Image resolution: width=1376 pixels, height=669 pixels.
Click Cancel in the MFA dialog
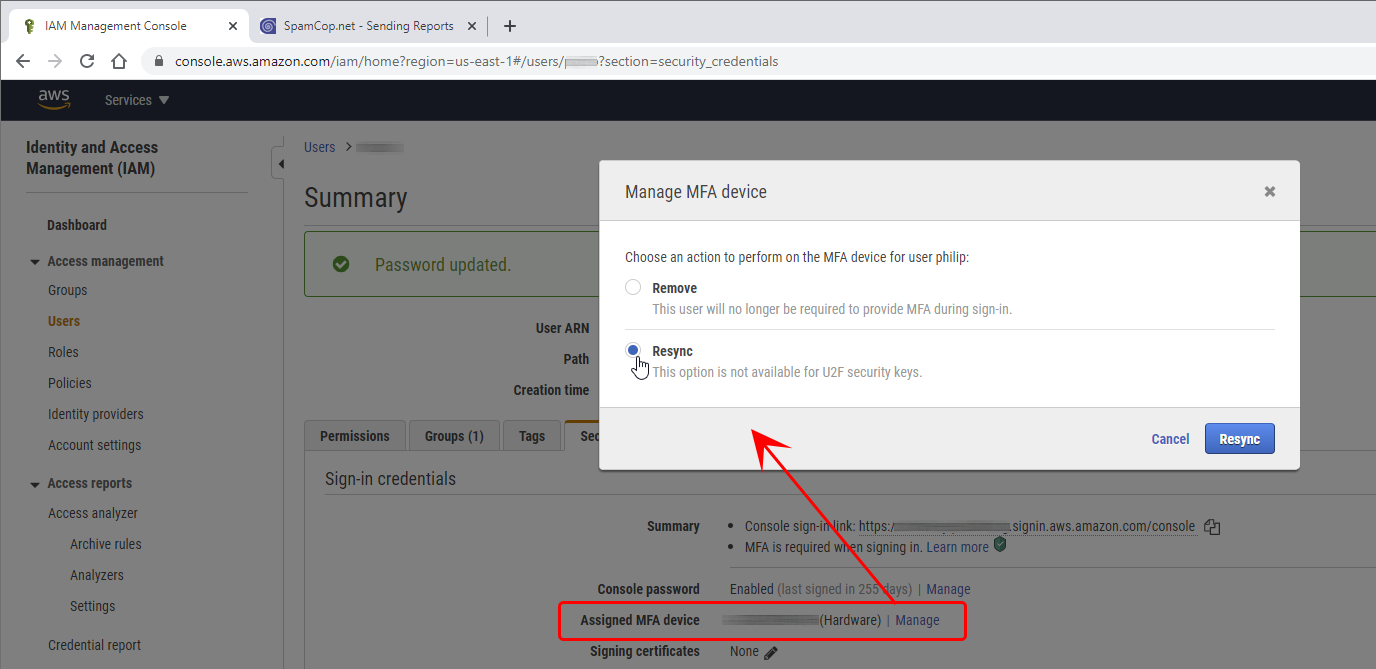click(x=1170, y=439)
